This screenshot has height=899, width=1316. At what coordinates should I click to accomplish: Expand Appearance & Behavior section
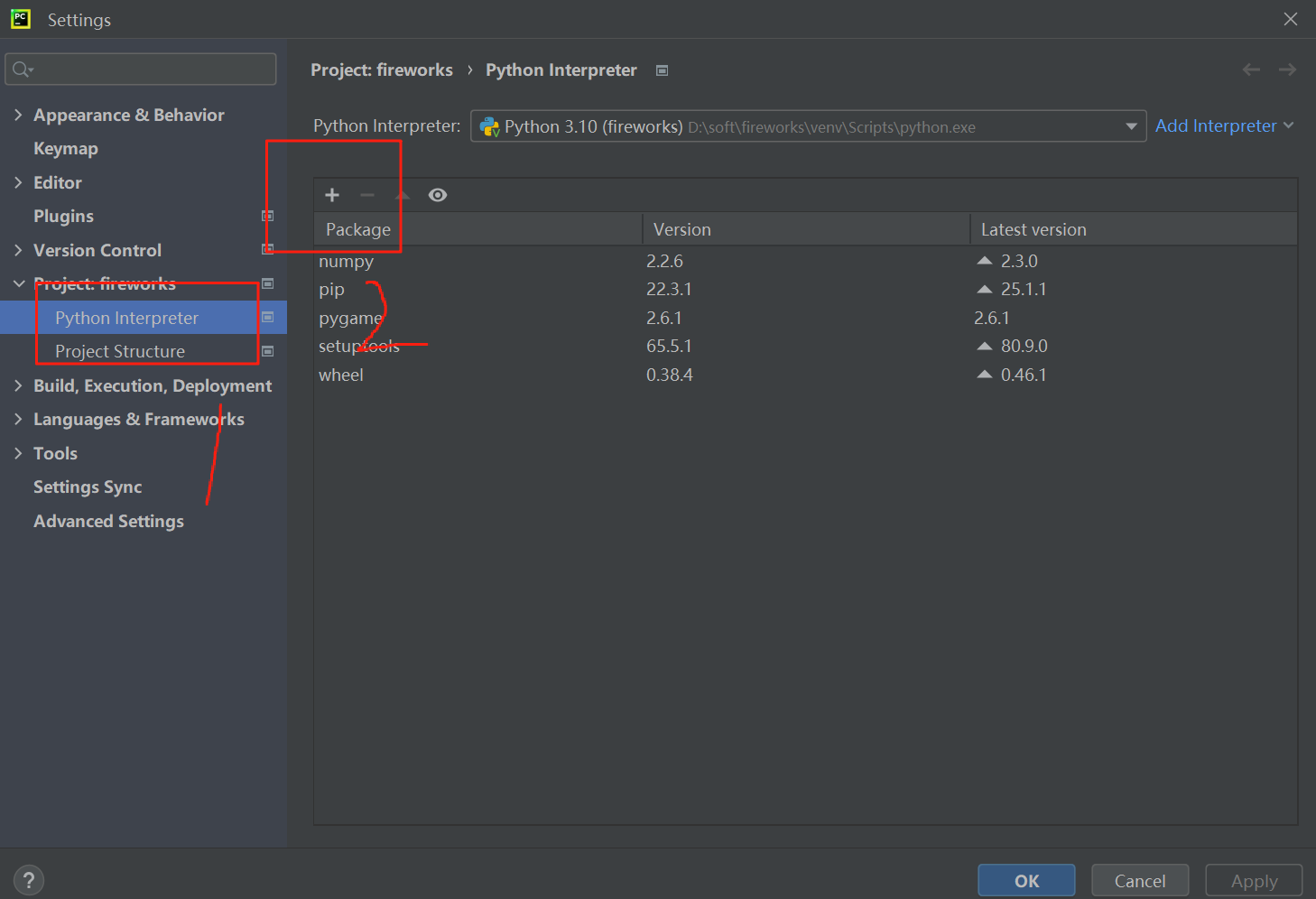click(x=18, y=115)
